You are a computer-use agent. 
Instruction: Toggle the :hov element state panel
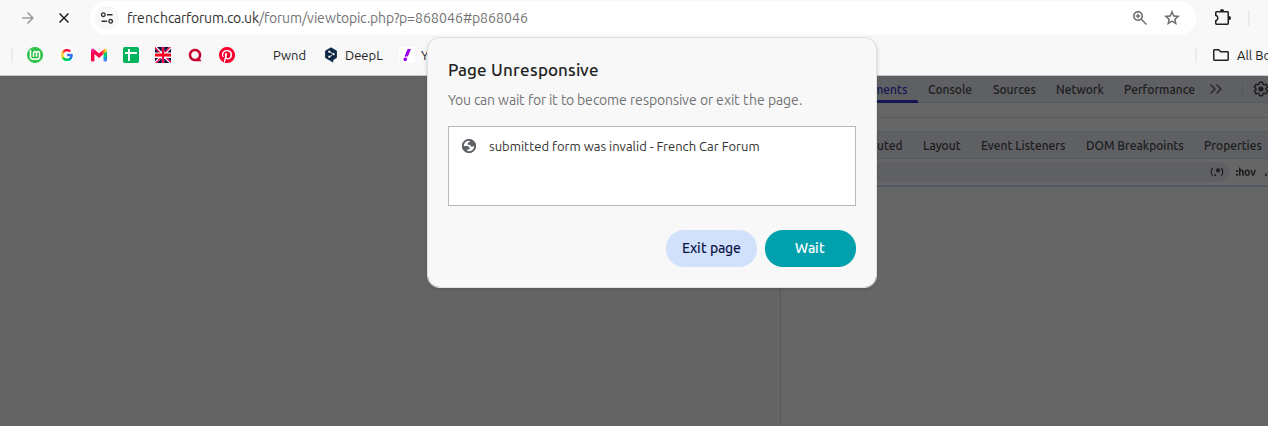coord(1244,172)
